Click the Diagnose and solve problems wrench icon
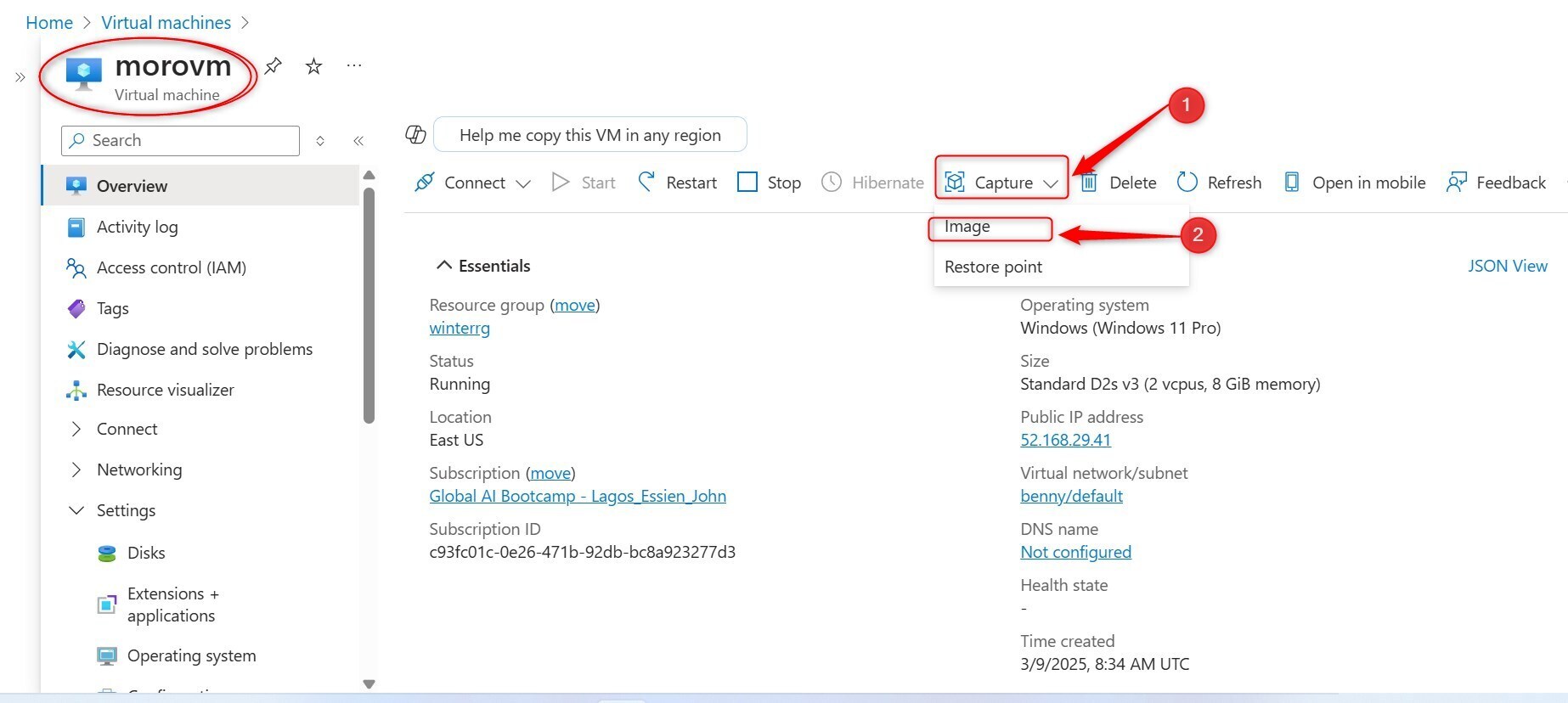Screen dimensions: 1568x703 (x=76, y=349)
